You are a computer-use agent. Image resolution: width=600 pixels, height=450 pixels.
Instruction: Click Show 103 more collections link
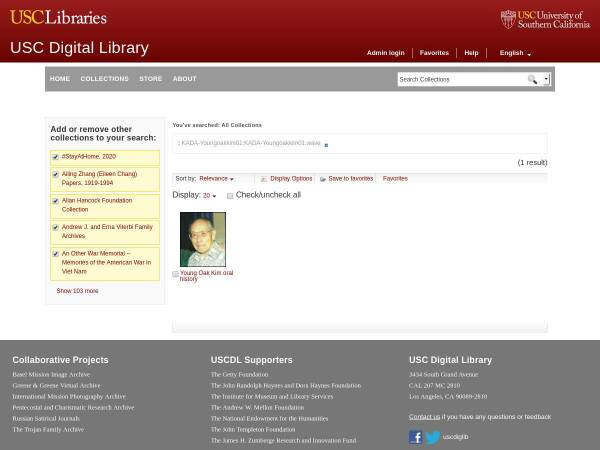(77, 291)
